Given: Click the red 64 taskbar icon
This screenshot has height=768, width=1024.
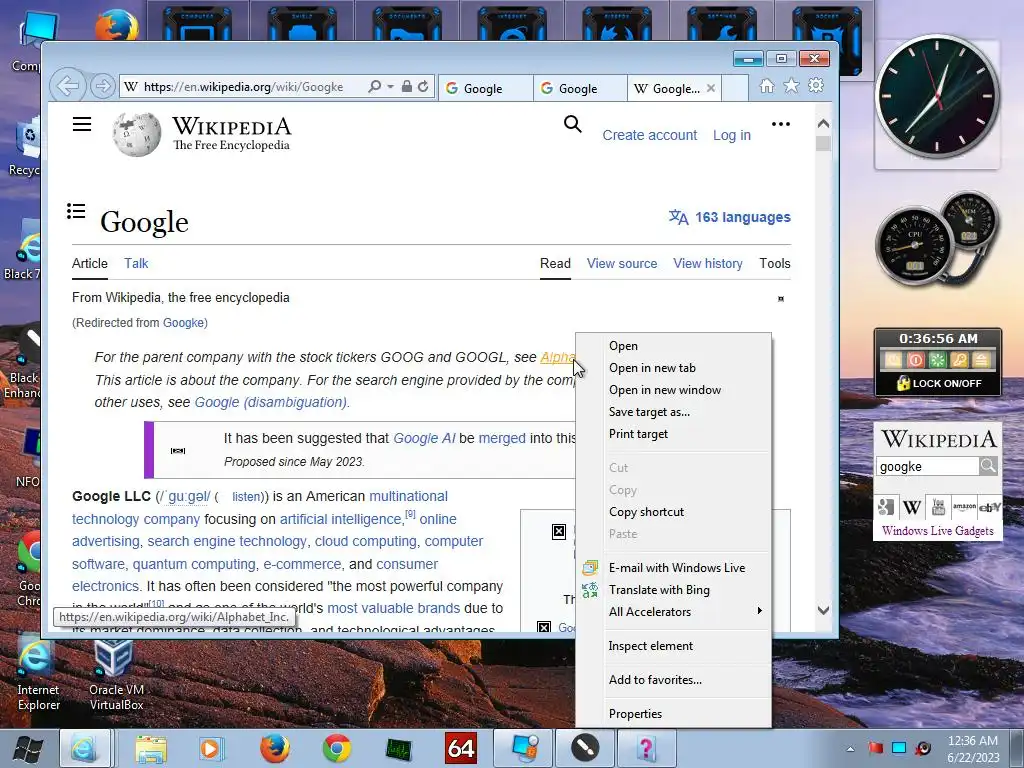Looking at the screenshot, I should pos(460,748).
